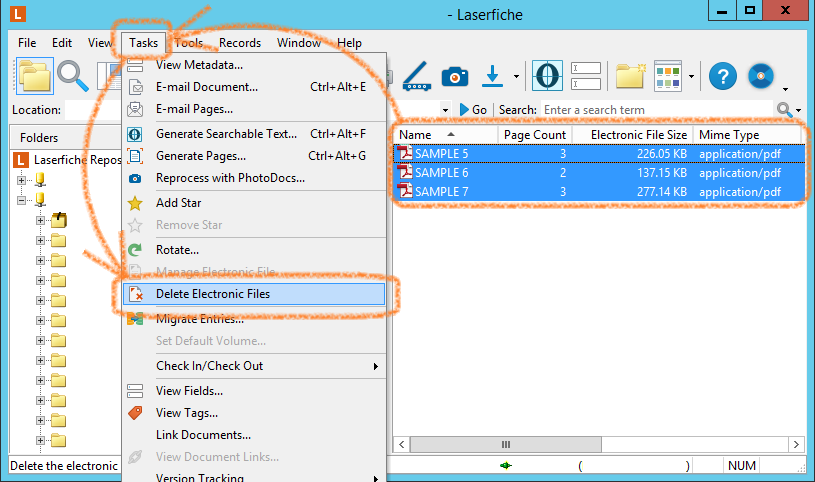Select the SAMPLE 7 document row
The image size is (815, 482).
(599, 192)
